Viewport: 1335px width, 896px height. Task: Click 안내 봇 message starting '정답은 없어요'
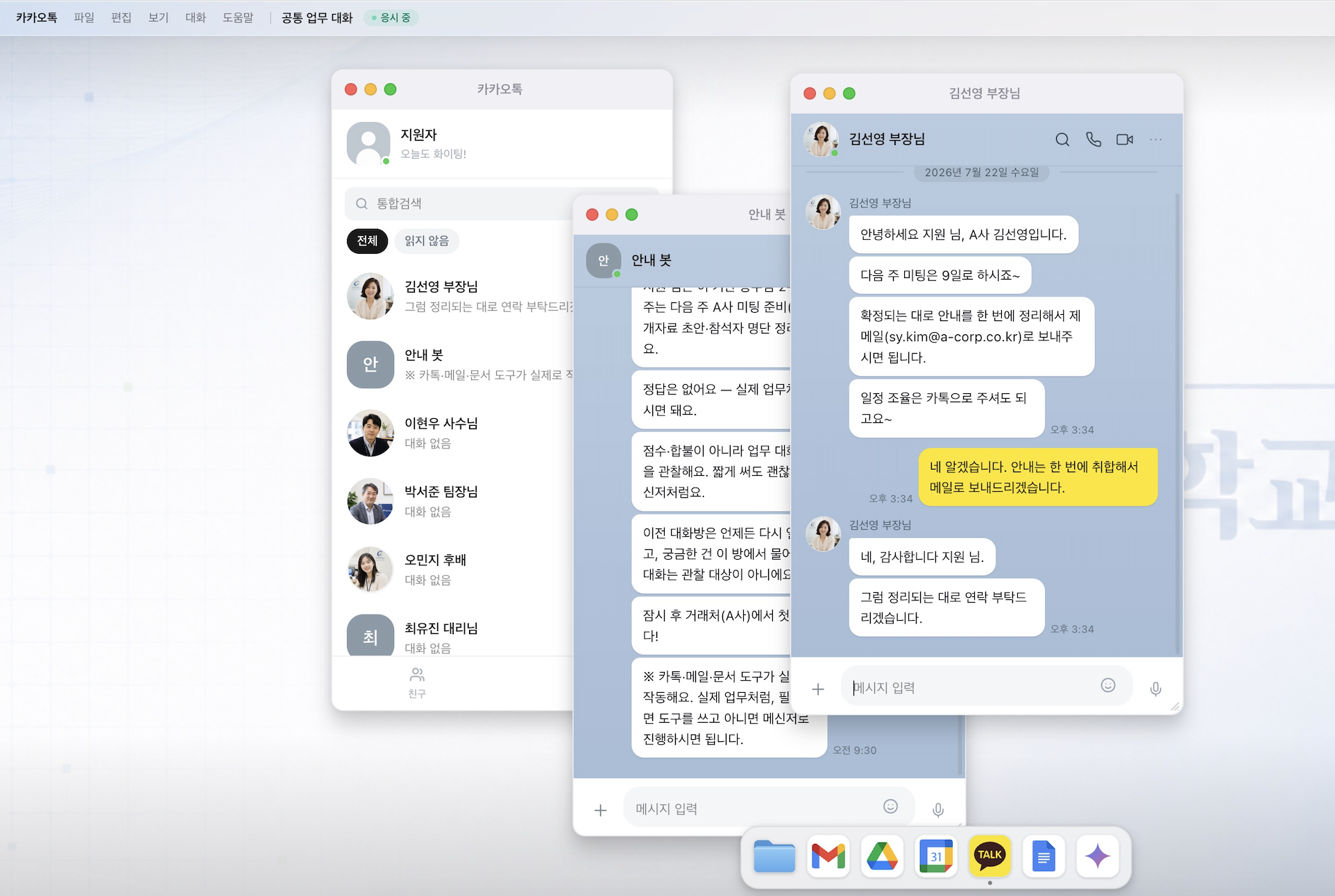tap(711, 399)
